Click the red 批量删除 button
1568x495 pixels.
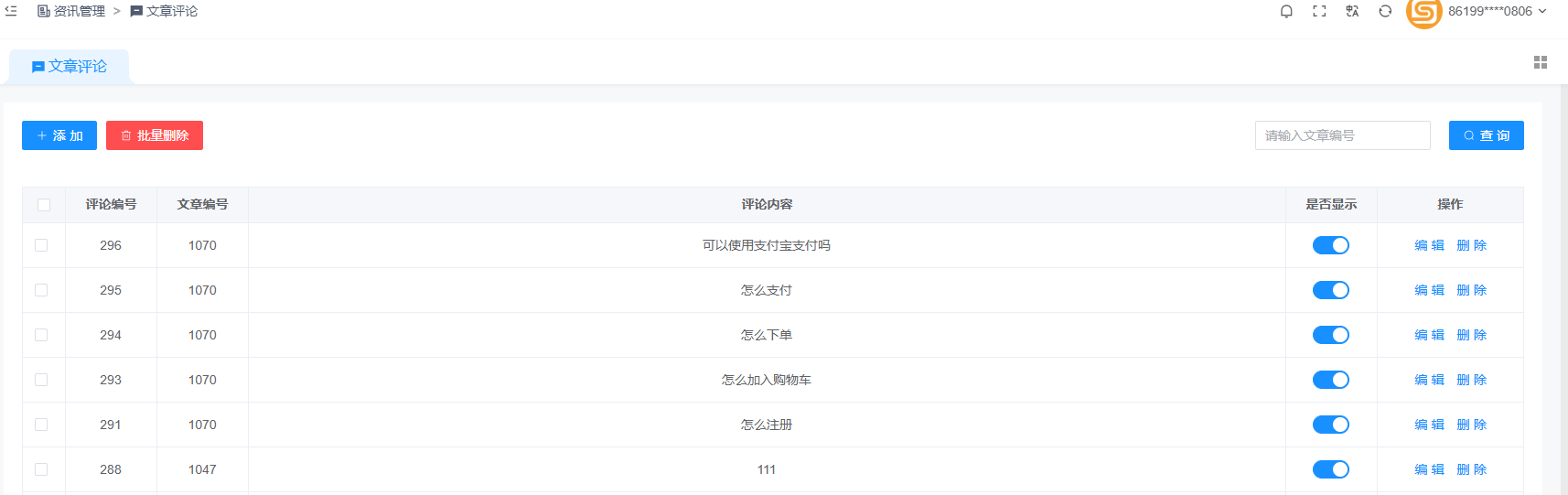[155, 135]
